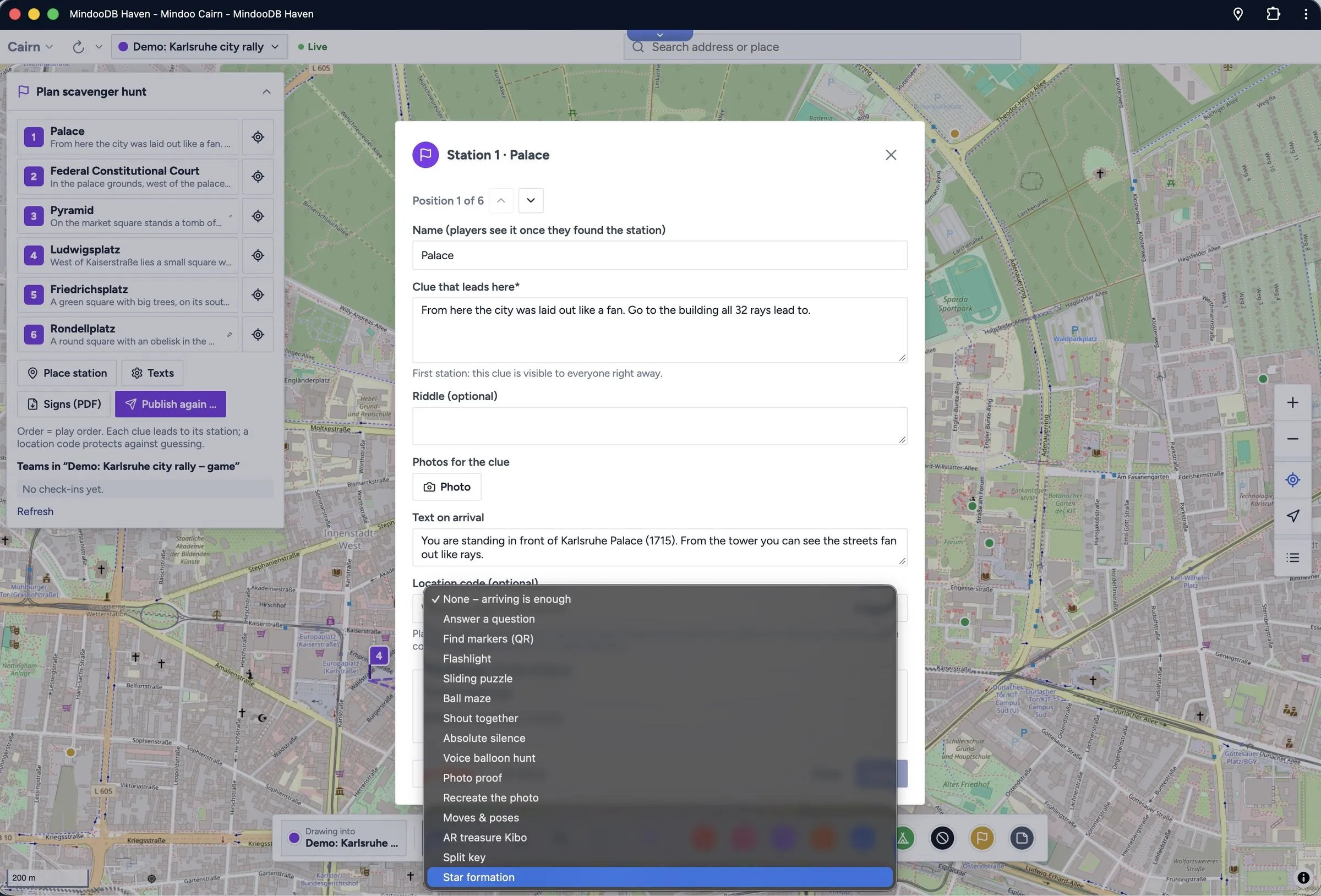Click the Name field containing Palace
This screenshot has height=896, width=1321.
tap(659, 255)
